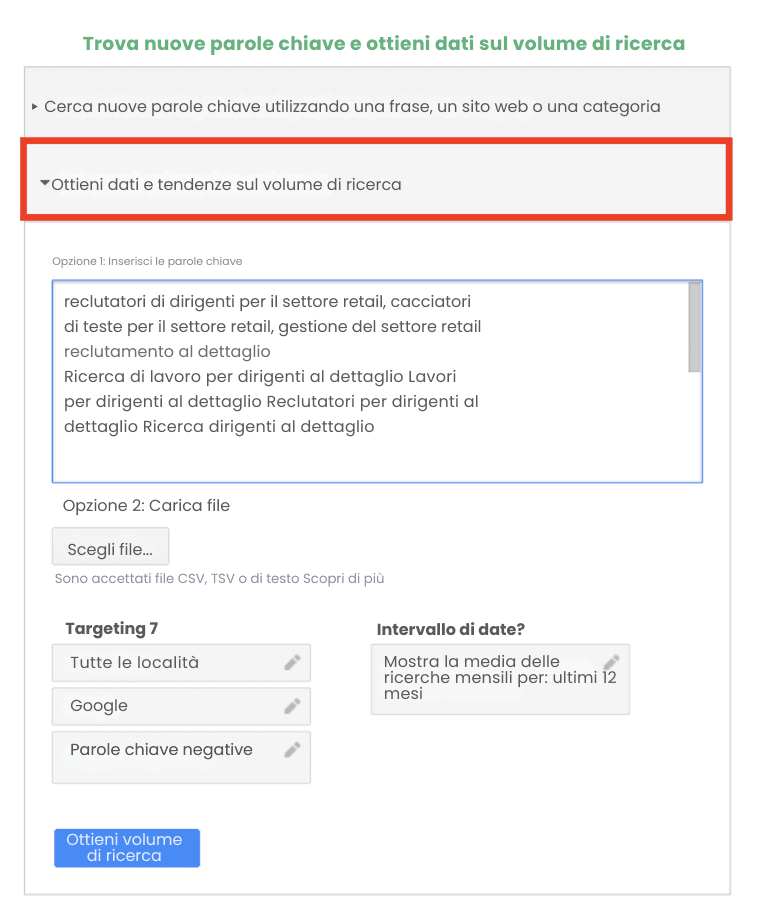Screen dimensions: 768x907
Task: Expand the Cerca nuove parole chiave section
Action: (x=350, y=105)
